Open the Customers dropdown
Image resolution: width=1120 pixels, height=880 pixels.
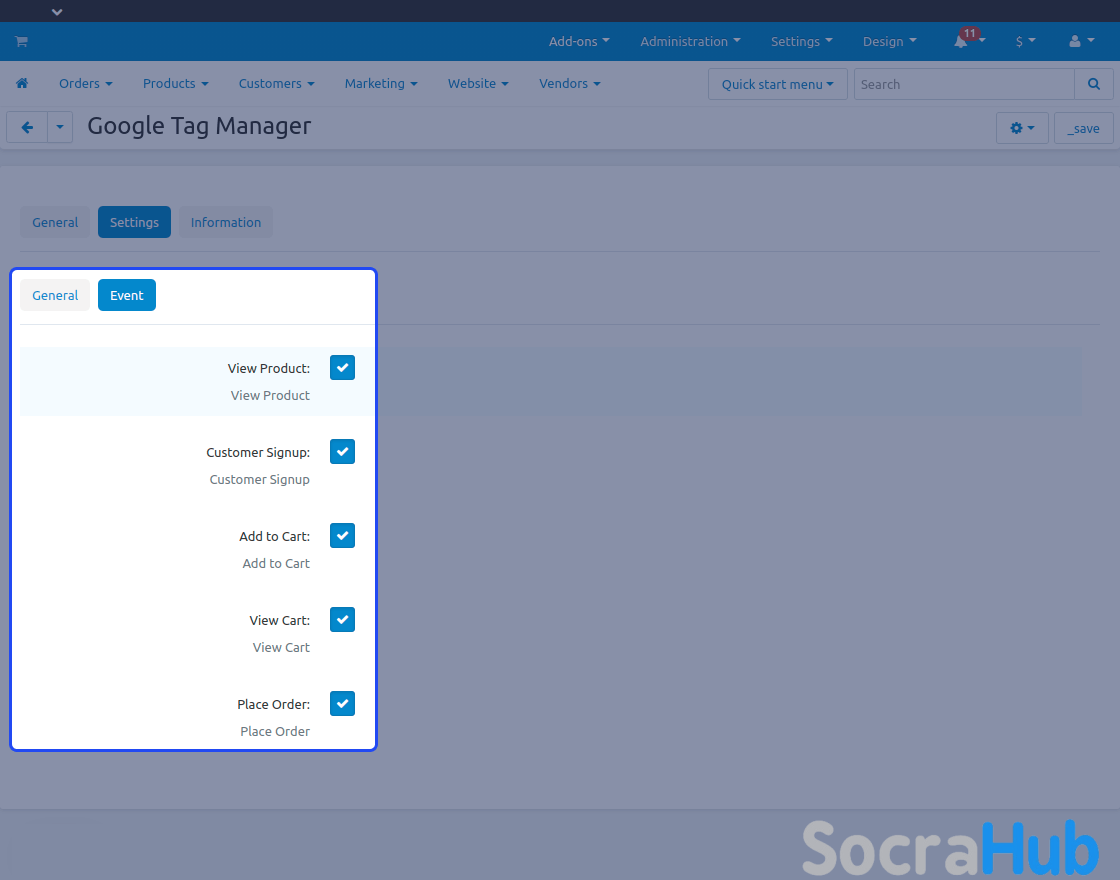click(276, 84)
